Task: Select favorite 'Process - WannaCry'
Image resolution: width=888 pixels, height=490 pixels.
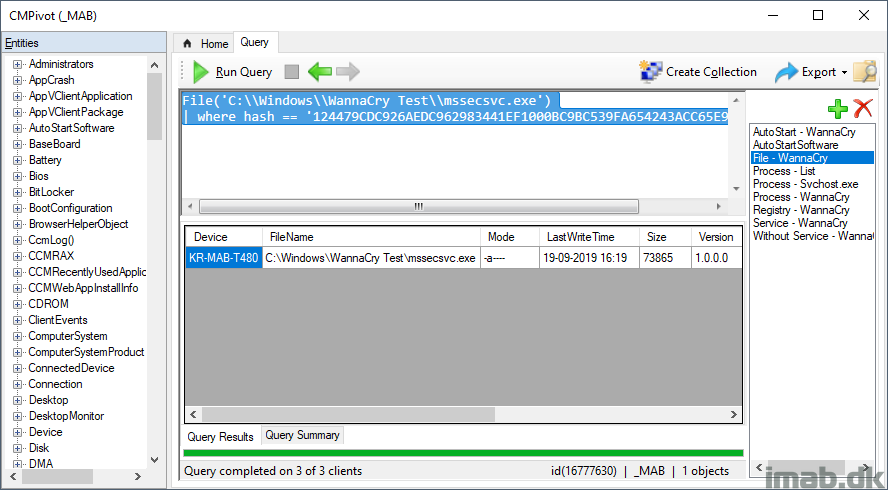Action: click(801, 197)
